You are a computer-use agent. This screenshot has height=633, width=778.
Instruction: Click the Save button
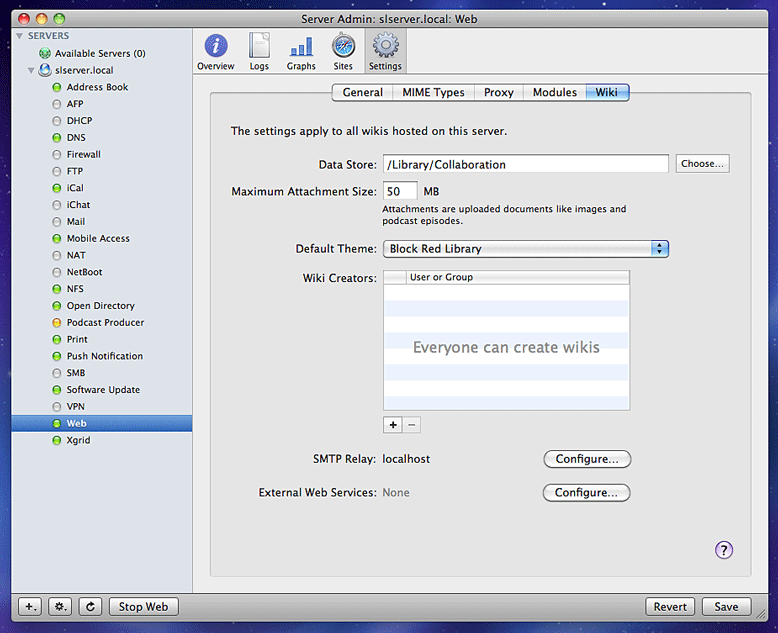(x=726, y=607)
